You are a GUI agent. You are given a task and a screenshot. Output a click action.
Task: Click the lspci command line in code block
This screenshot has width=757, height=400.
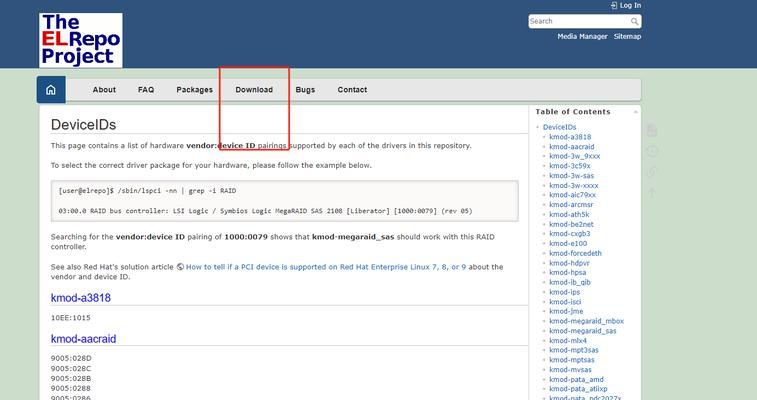(x=147, y=191)
